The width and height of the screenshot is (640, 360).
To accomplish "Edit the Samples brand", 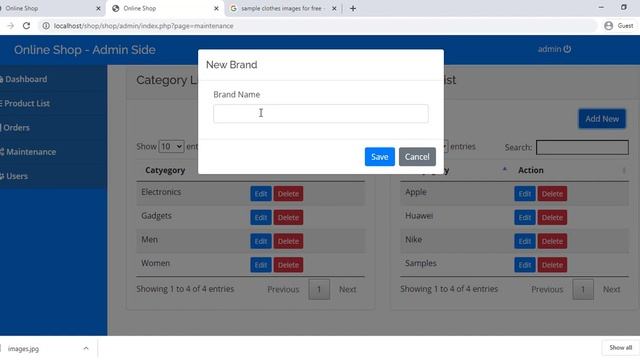I will pos(524,265).
